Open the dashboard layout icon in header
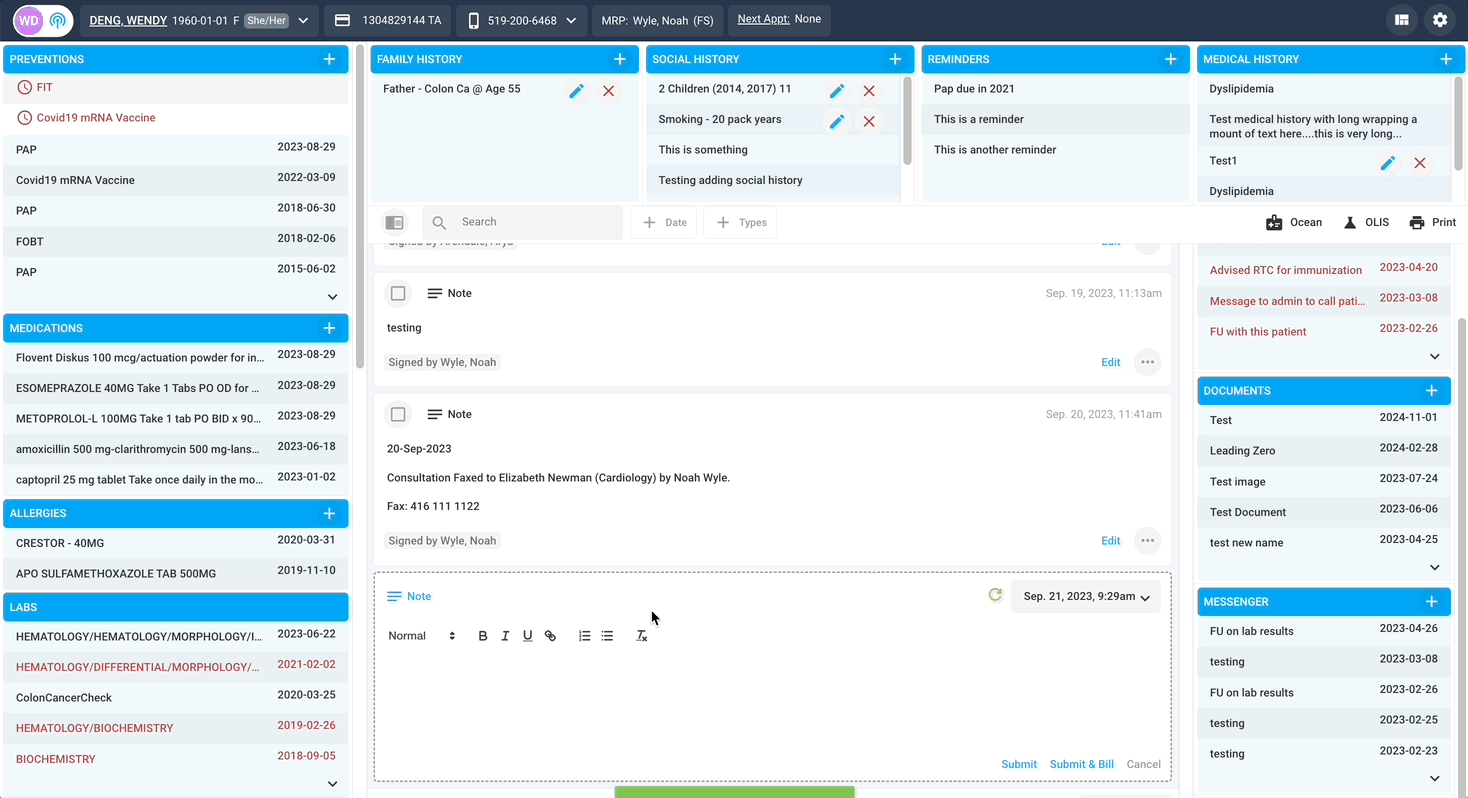The image size is (1468, 798). tap(1402, 19)
